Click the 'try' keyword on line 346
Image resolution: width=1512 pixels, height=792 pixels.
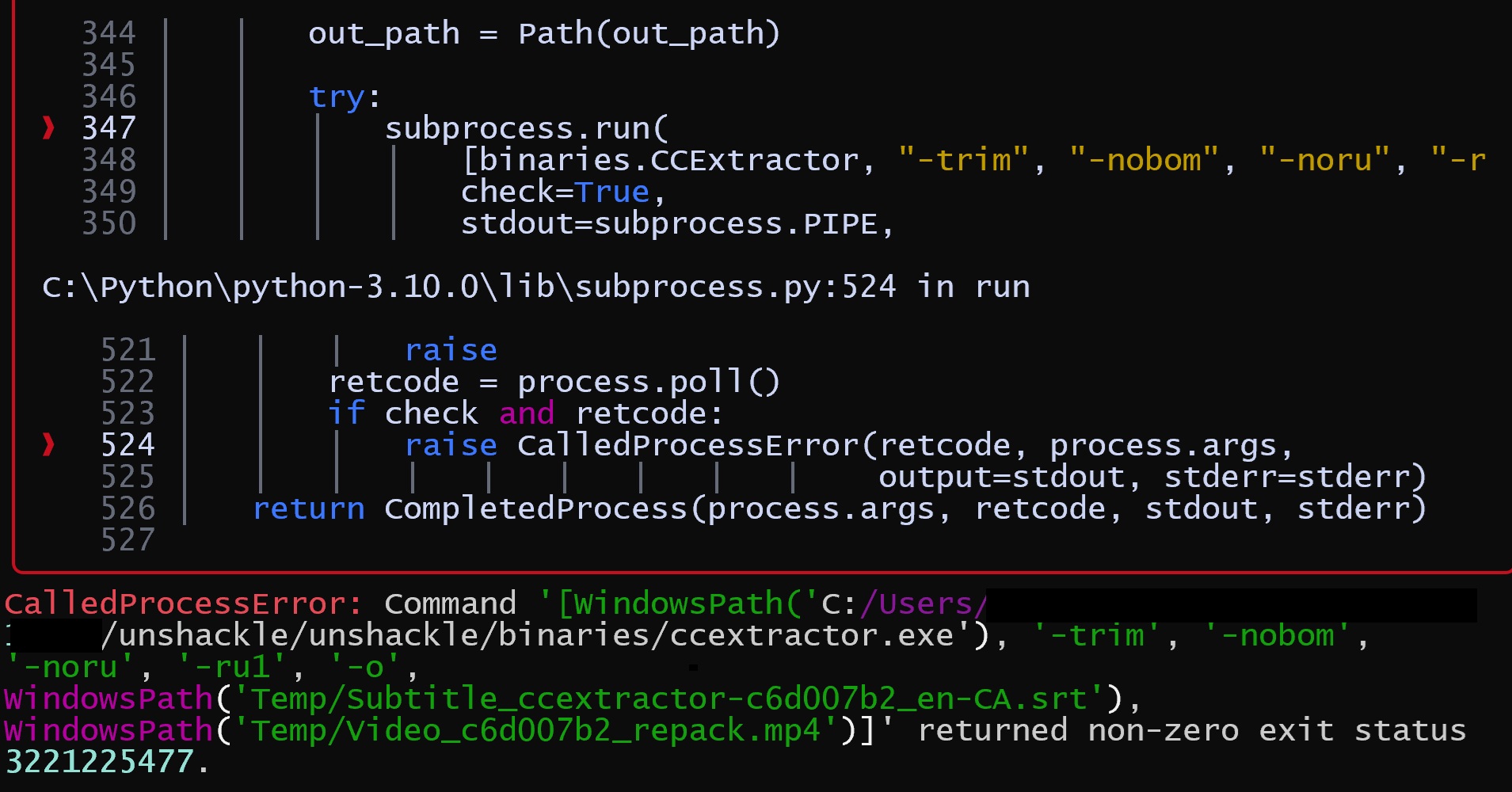tap(337, 97)
